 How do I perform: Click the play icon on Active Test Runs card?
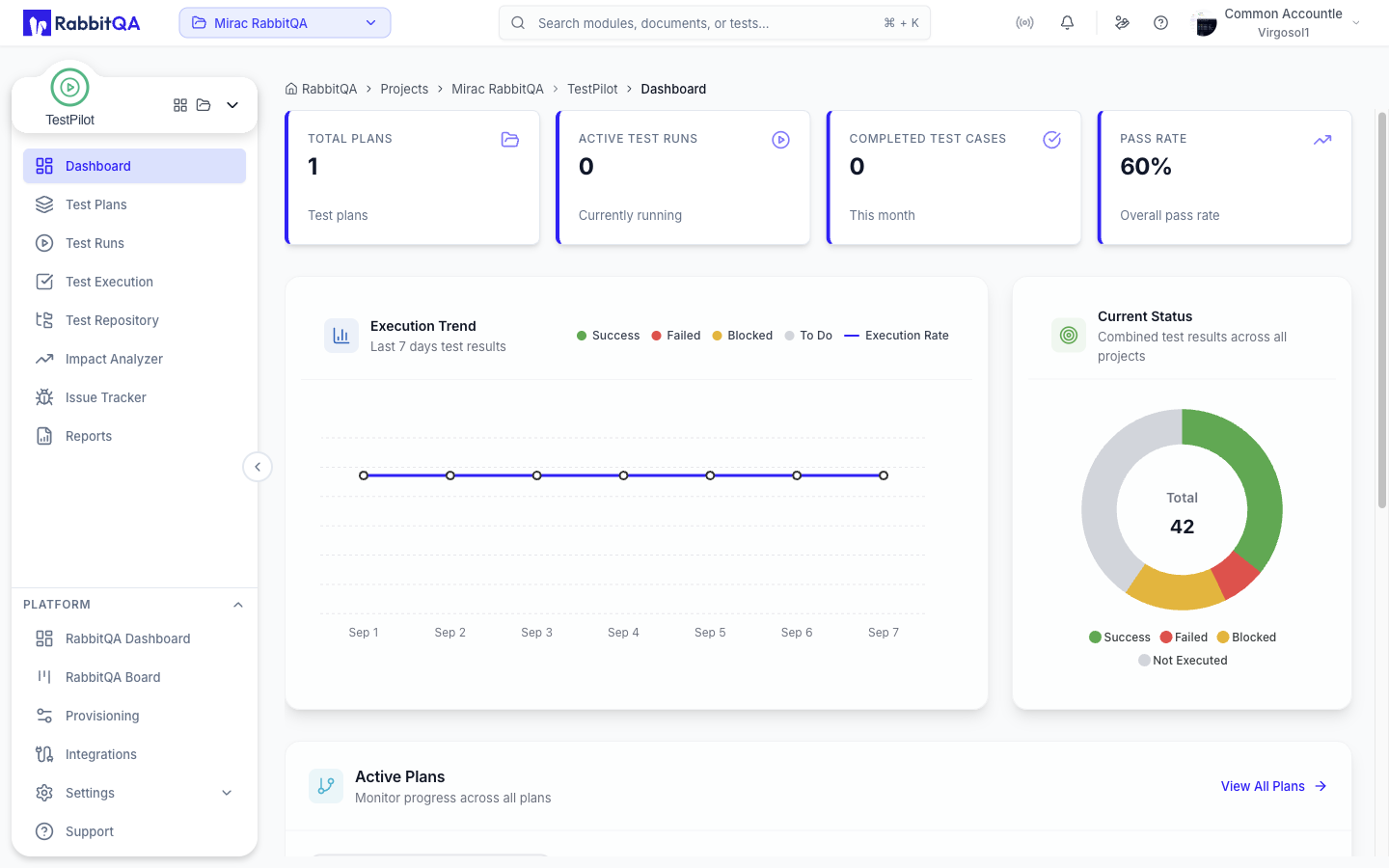[x=781, y=140]
